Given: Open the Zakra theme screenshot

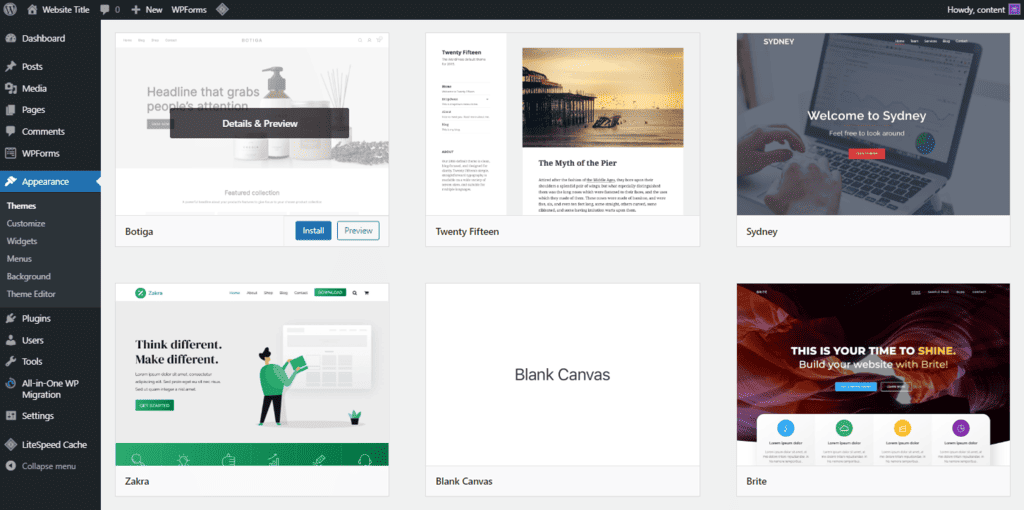Looking at the screenshot, I should [252, 374].
